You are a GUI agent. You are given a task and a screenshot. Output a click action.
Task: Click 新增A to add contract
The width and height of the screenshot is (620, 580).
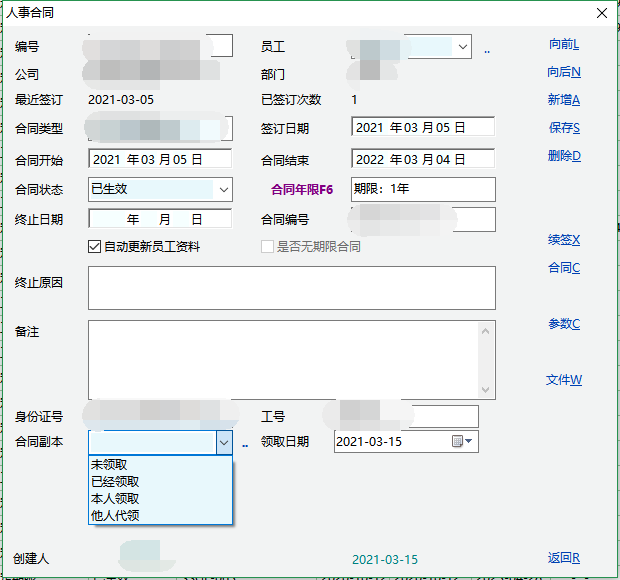pos(563,100)
